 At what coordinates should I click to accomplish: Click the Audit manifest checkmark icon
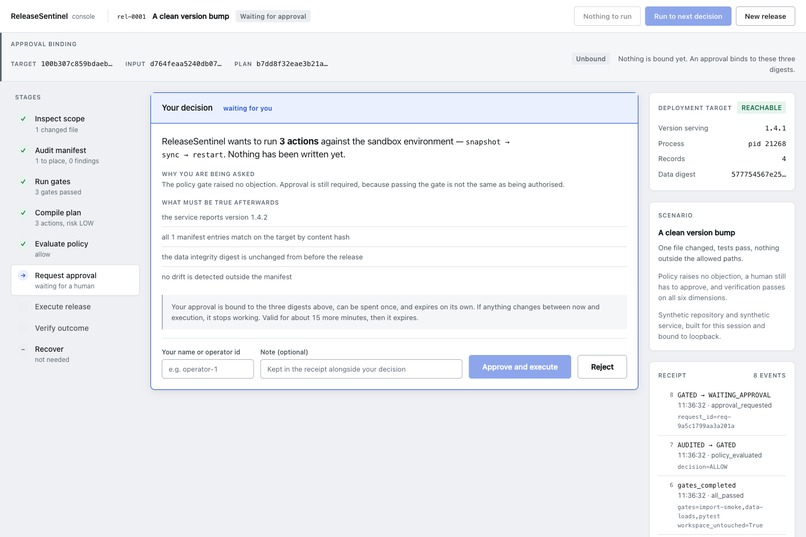pyautogui.click(x=23, y=151)
